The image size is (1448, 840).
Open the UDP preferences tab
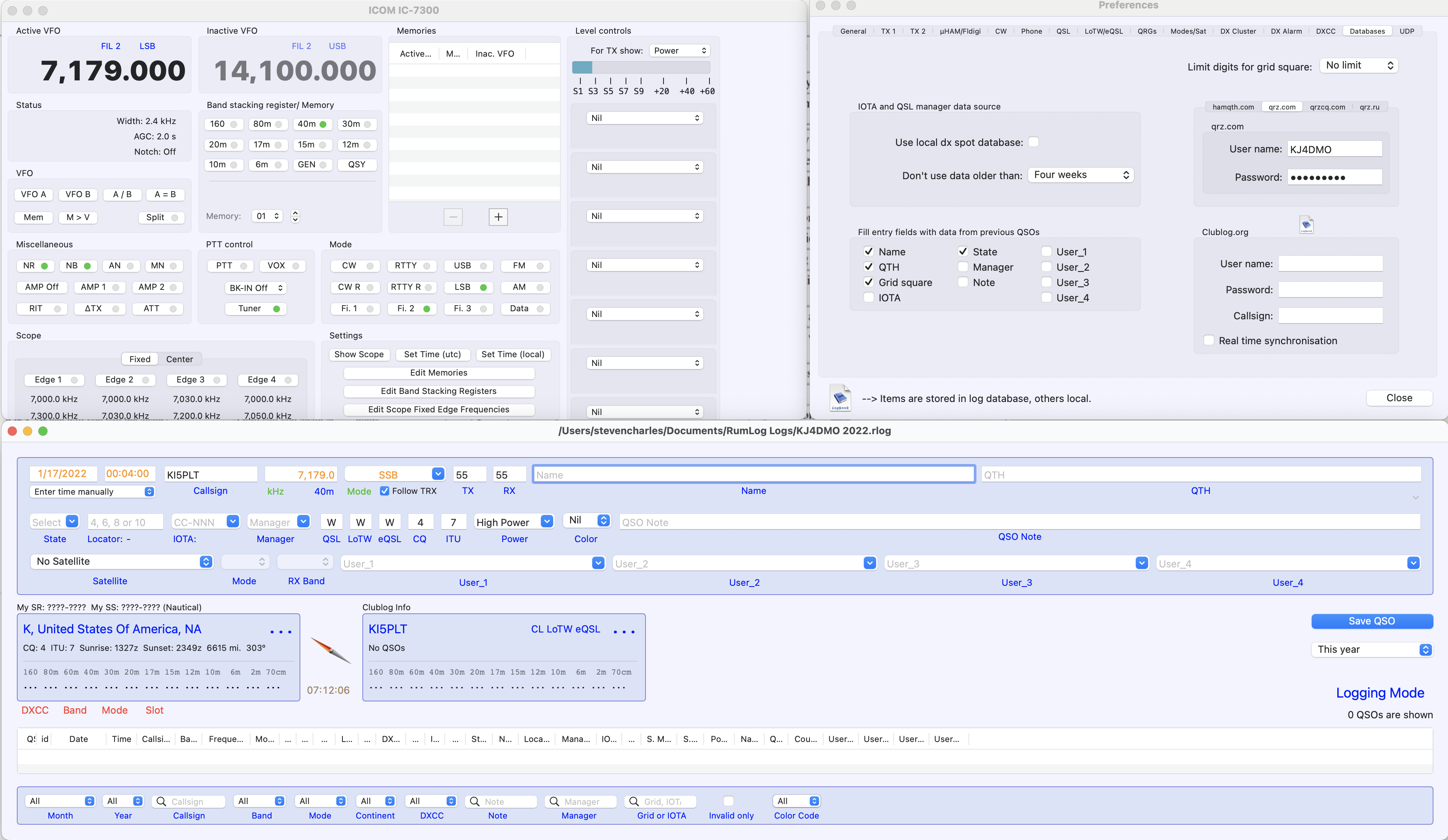[x=1407, y=31]
